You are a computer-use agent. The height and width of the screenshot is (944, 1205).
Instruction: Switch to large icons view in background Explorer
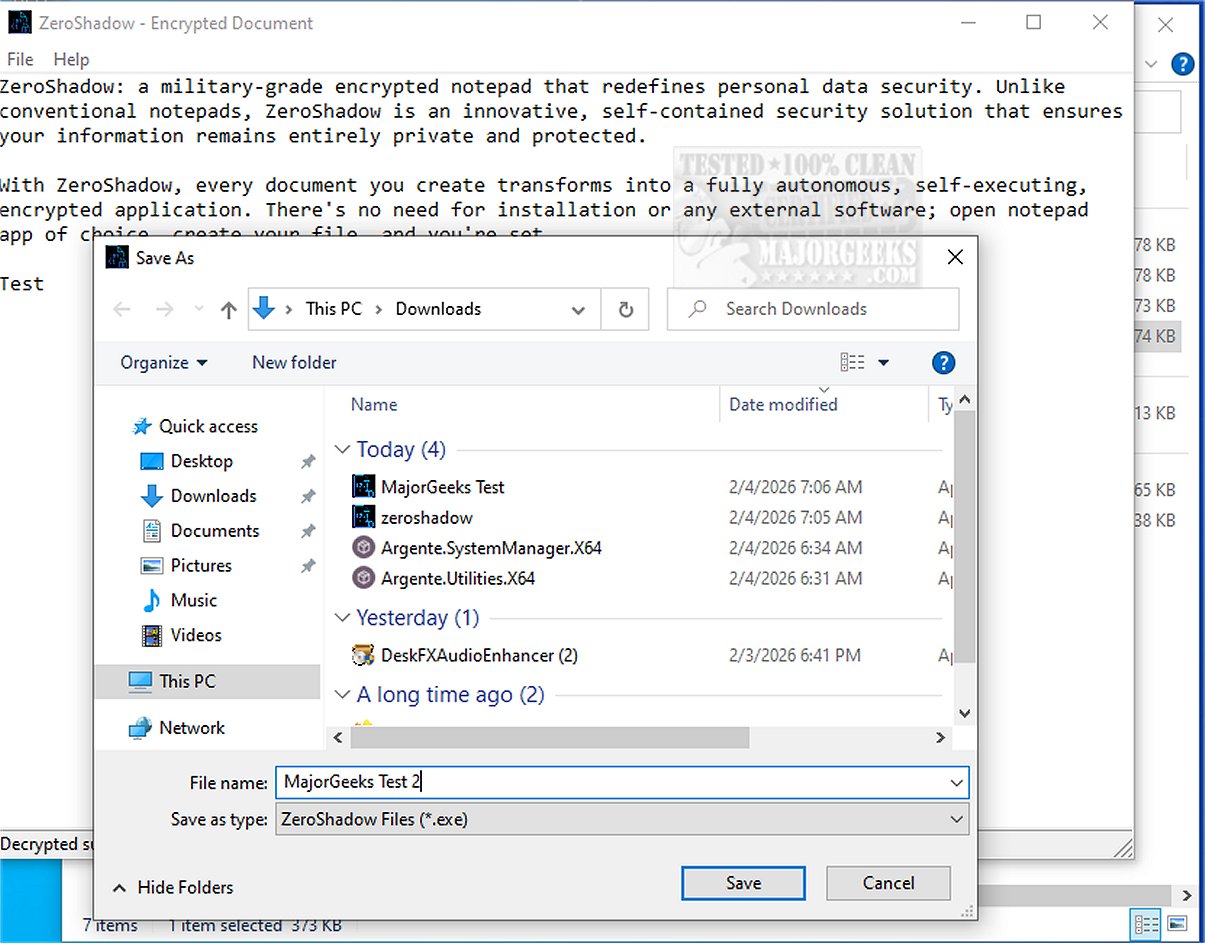pyautogui.click(x=1176, y=923)
